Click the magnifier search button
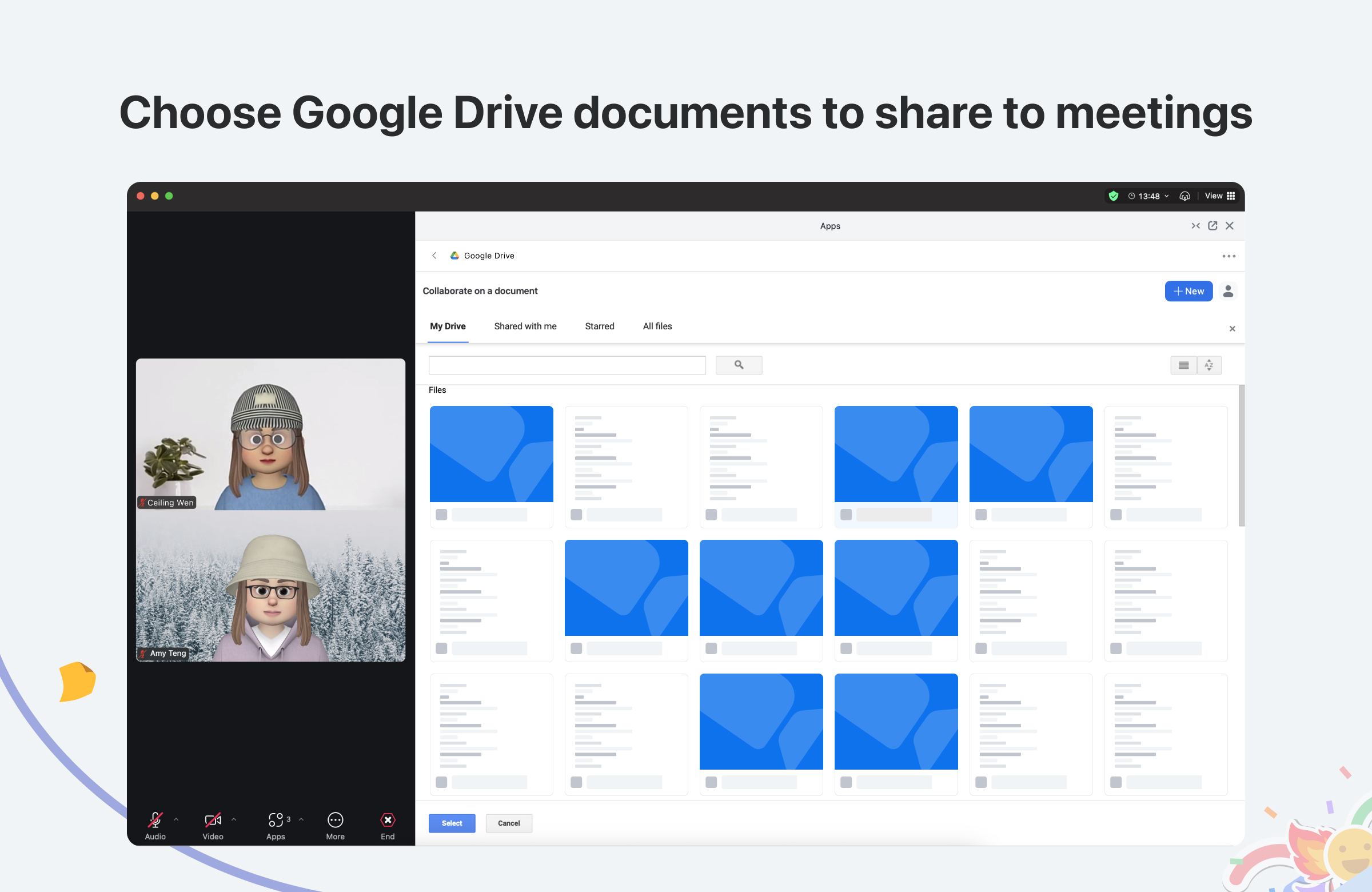Screen dimensions: 1372x892 [739, 365]
